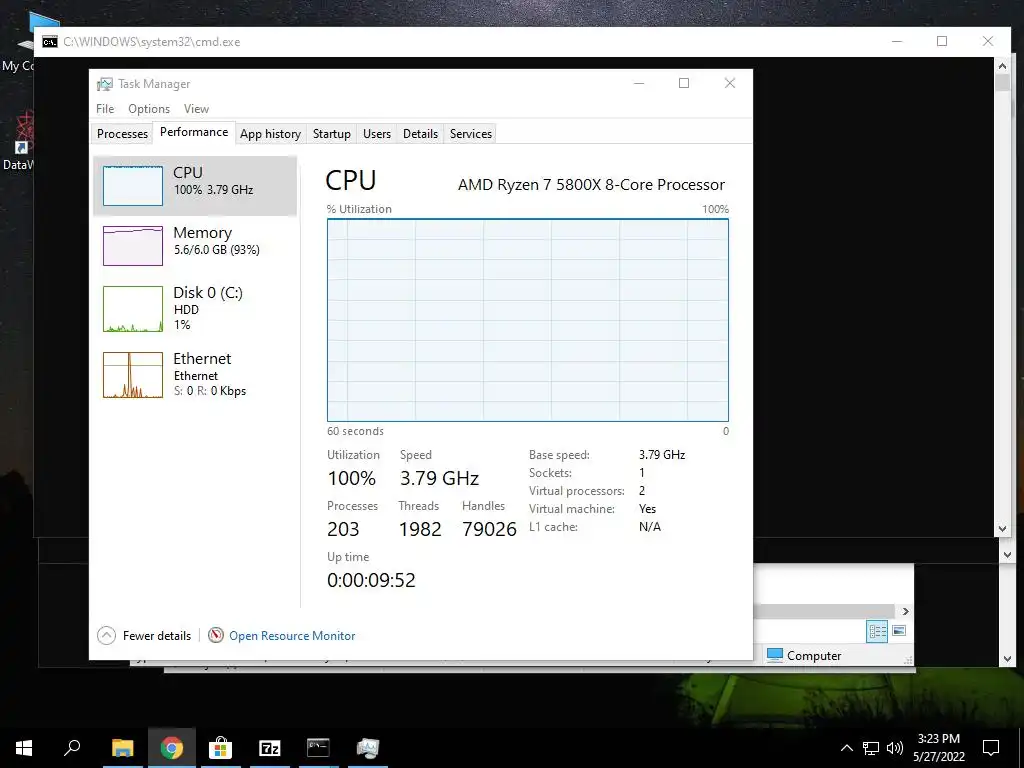Collapse with the Fewer details chevron
This screenshot has width=1024, height=768.
pos(106,635)
